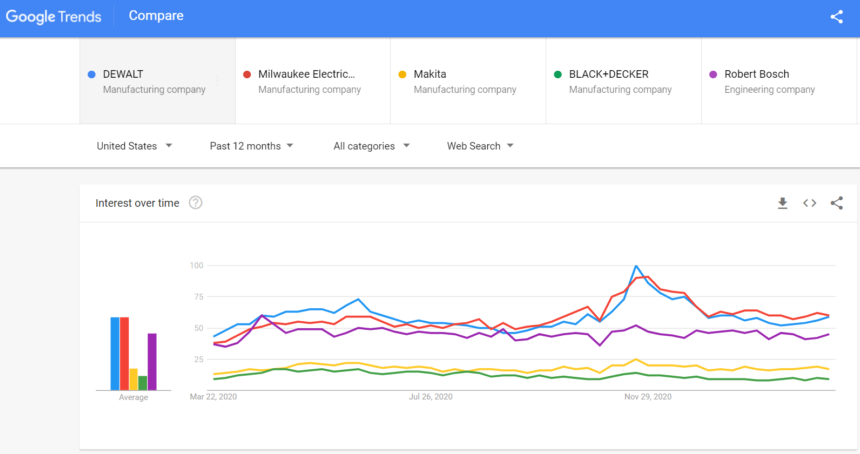Click the Robert Bosch term card
The image size is (860, 454).
[x=778, y=81]
